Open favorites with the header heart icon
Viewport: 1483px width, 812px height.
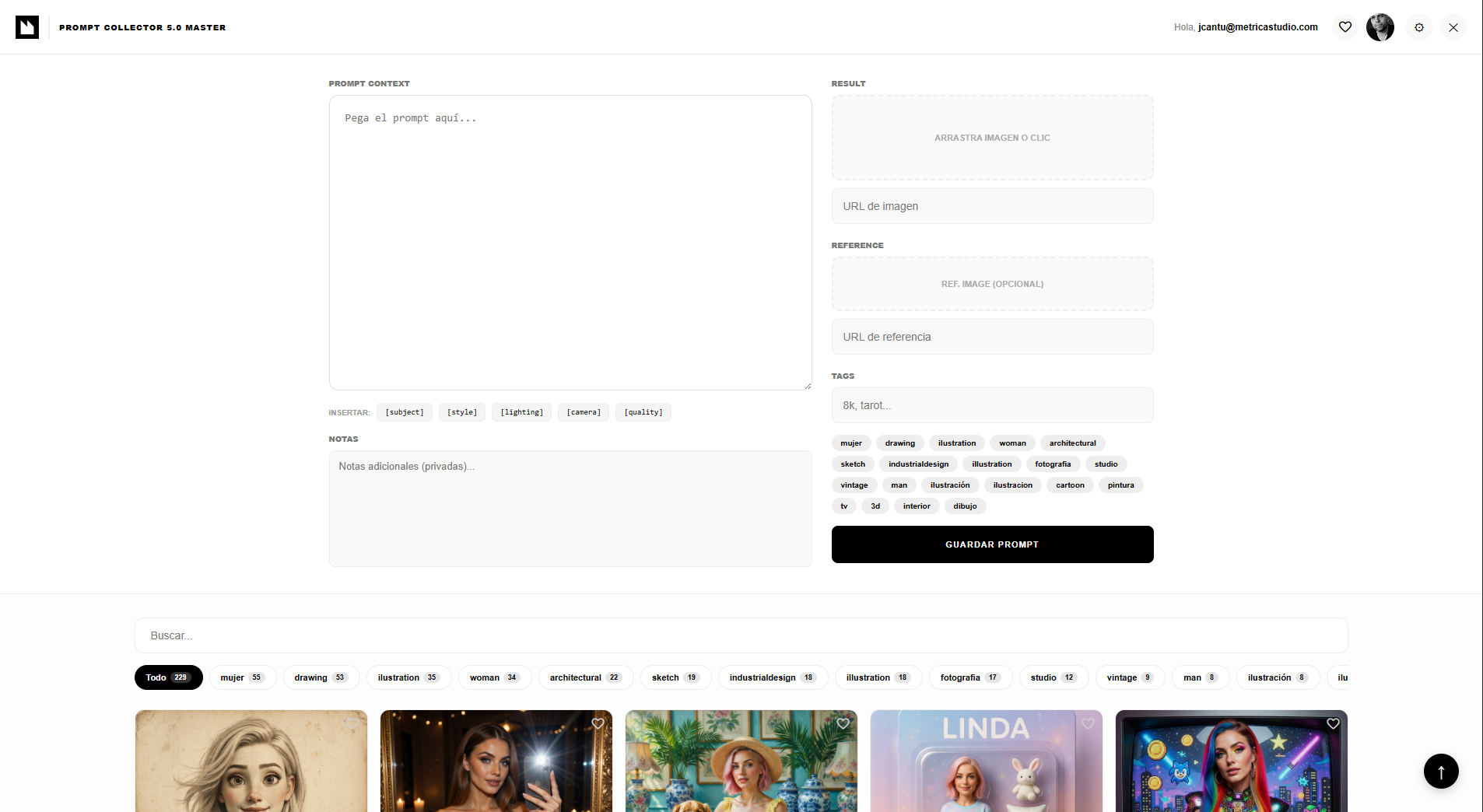[1345, 27]
